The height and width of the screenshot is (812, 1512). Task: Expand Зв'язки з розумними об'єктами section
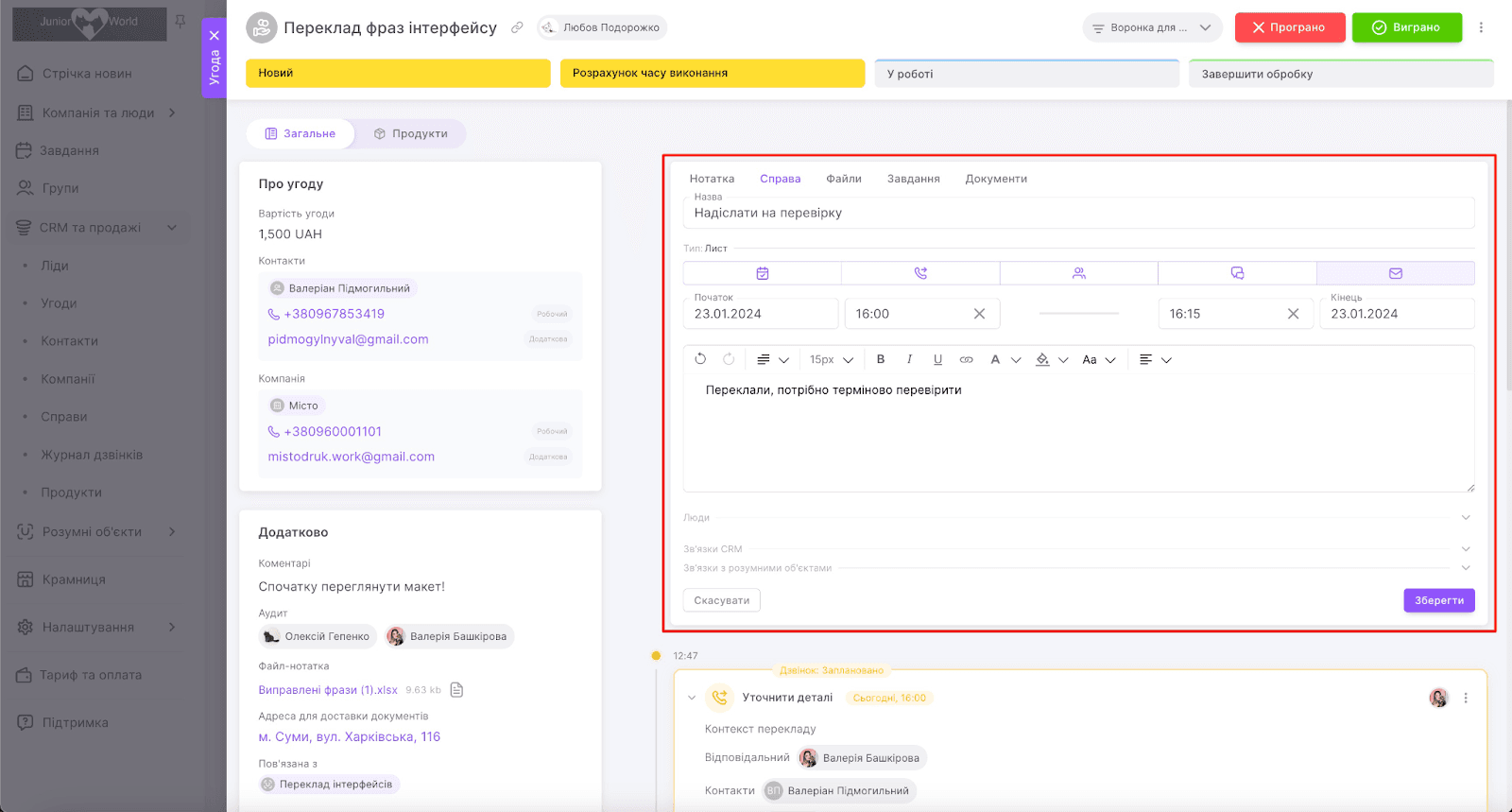(x=1077, y=568)
